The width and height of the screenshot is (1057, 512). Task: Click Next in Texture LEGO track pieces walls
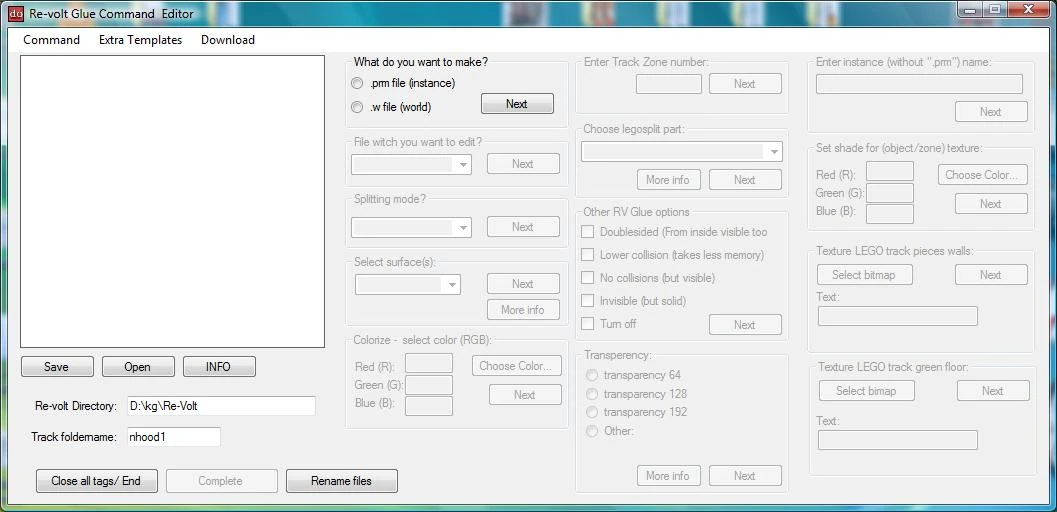(x=992, y=275)
